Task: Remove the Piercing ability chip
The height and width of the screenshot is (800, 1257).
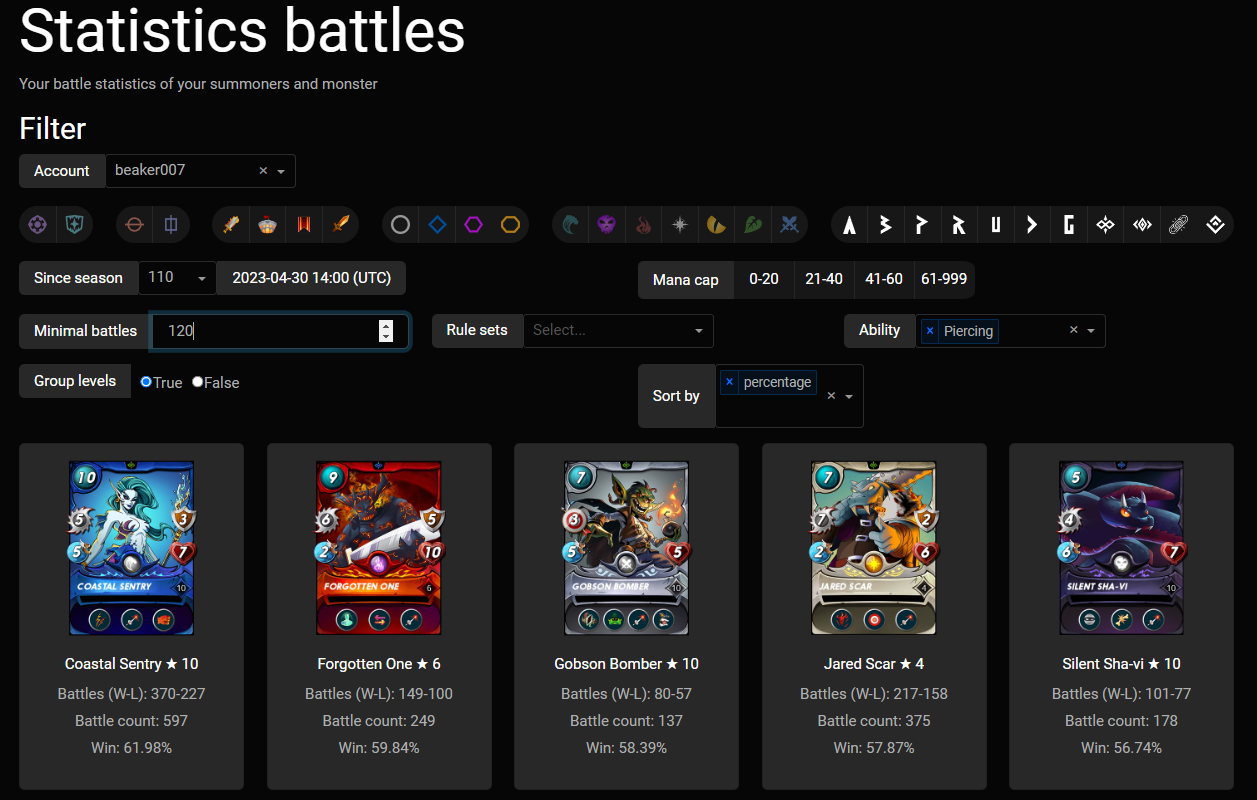Action: [930, 331]
